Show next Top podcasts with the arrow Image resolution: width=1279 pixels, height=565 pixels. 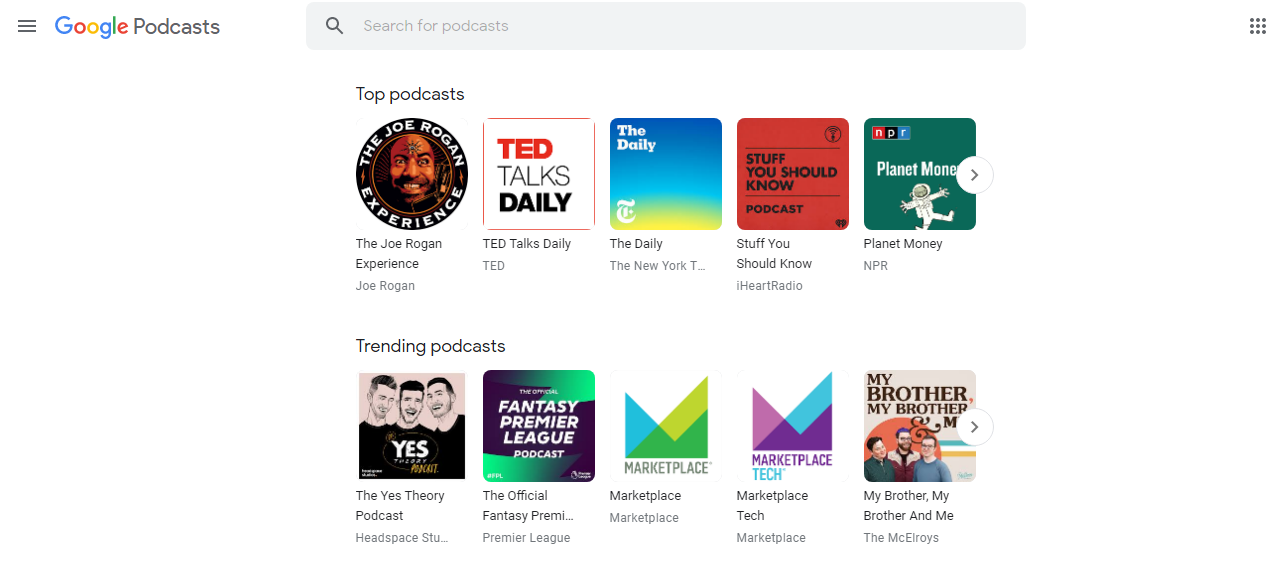coord(975,175)
